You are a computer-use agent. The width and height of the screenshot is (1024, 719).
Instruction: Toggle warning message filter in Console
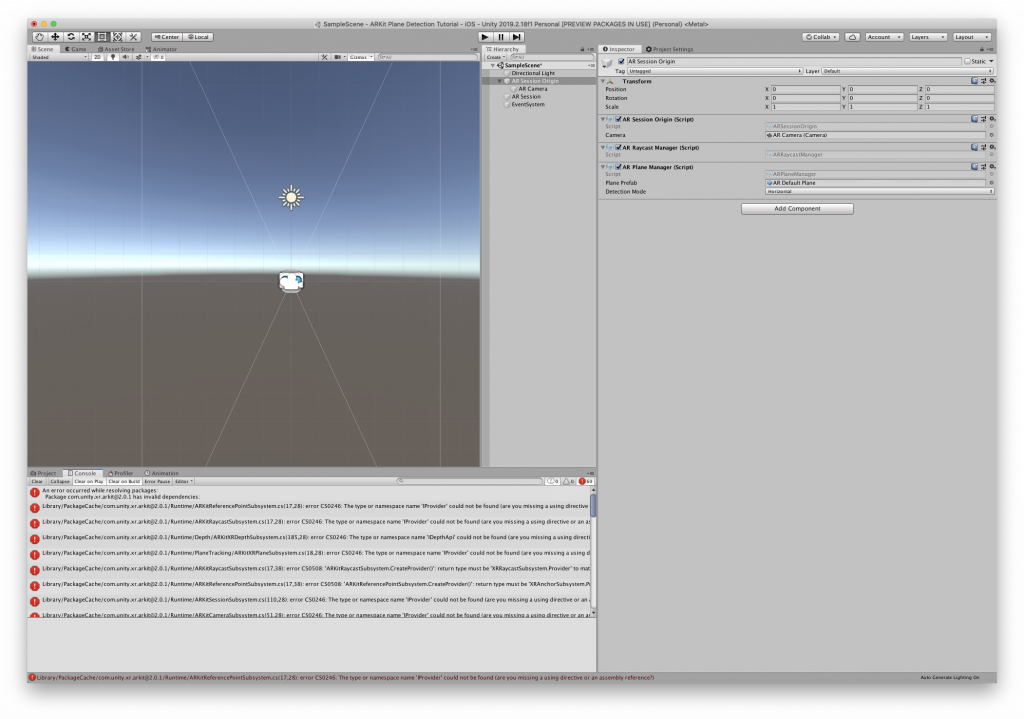[x=569, y=481]
